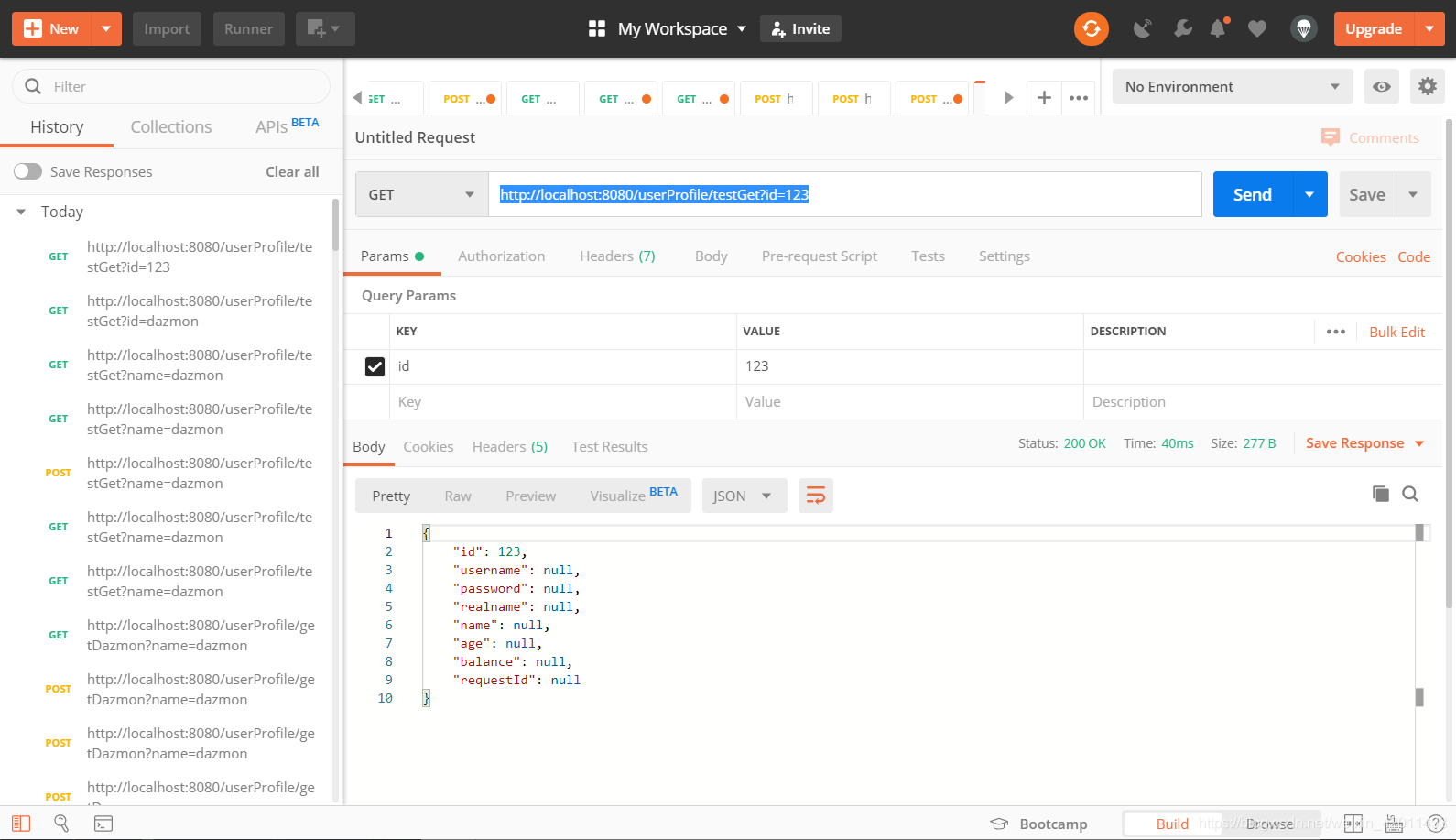Copy response body to clipboard

[1381, 494]
